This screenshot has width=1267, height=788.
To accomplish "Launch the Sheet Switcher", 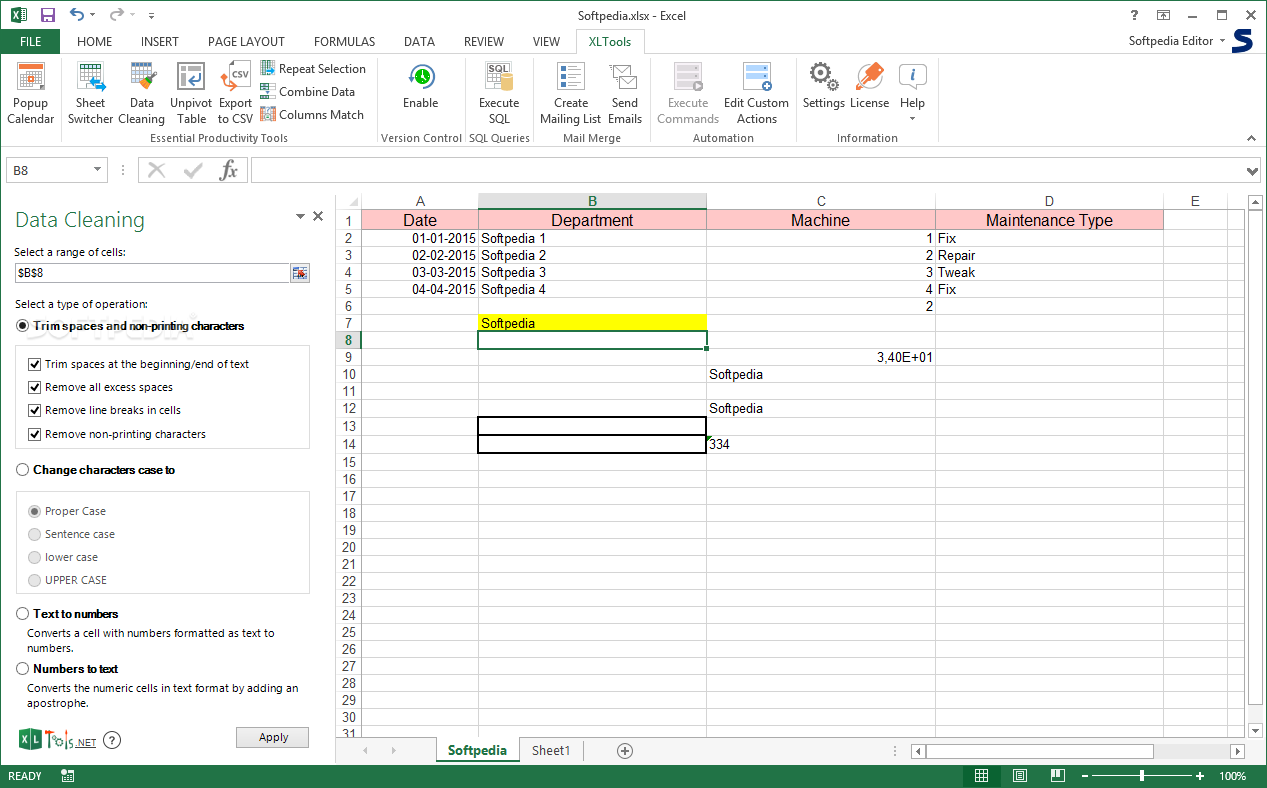I will (90, 93).
